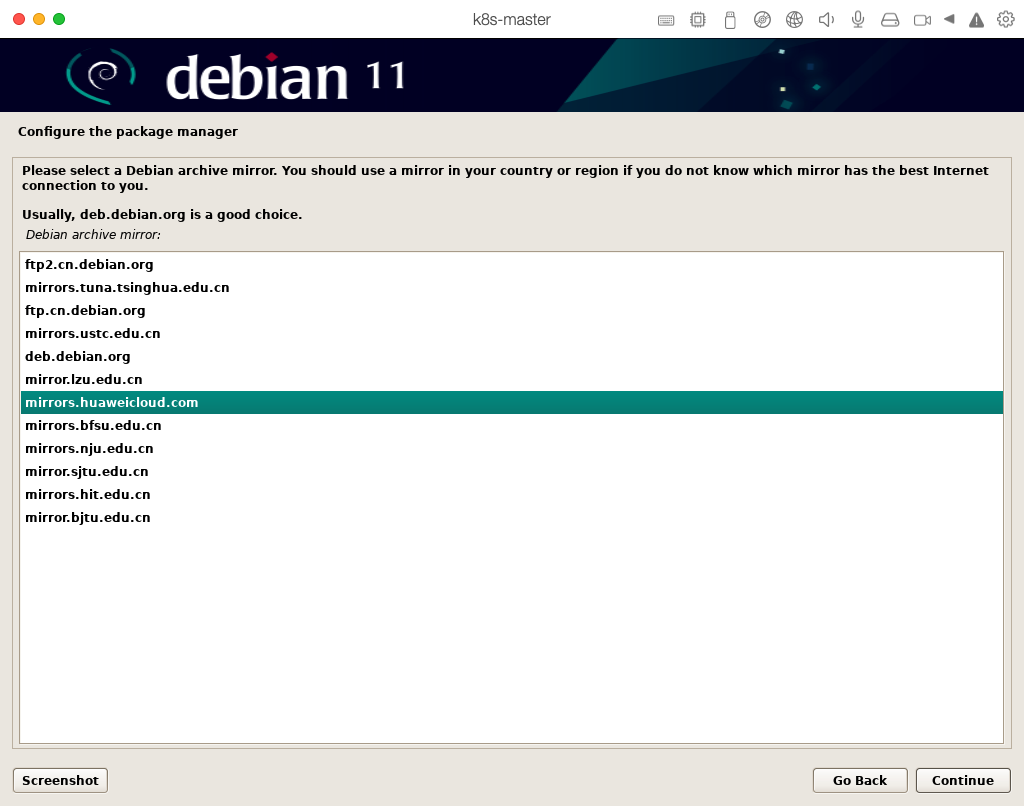Screen dimensions: 1024x806
Task: Select mirror mirrors.tuna.tsinghua.edu.cn
Action: click(511, 287)
